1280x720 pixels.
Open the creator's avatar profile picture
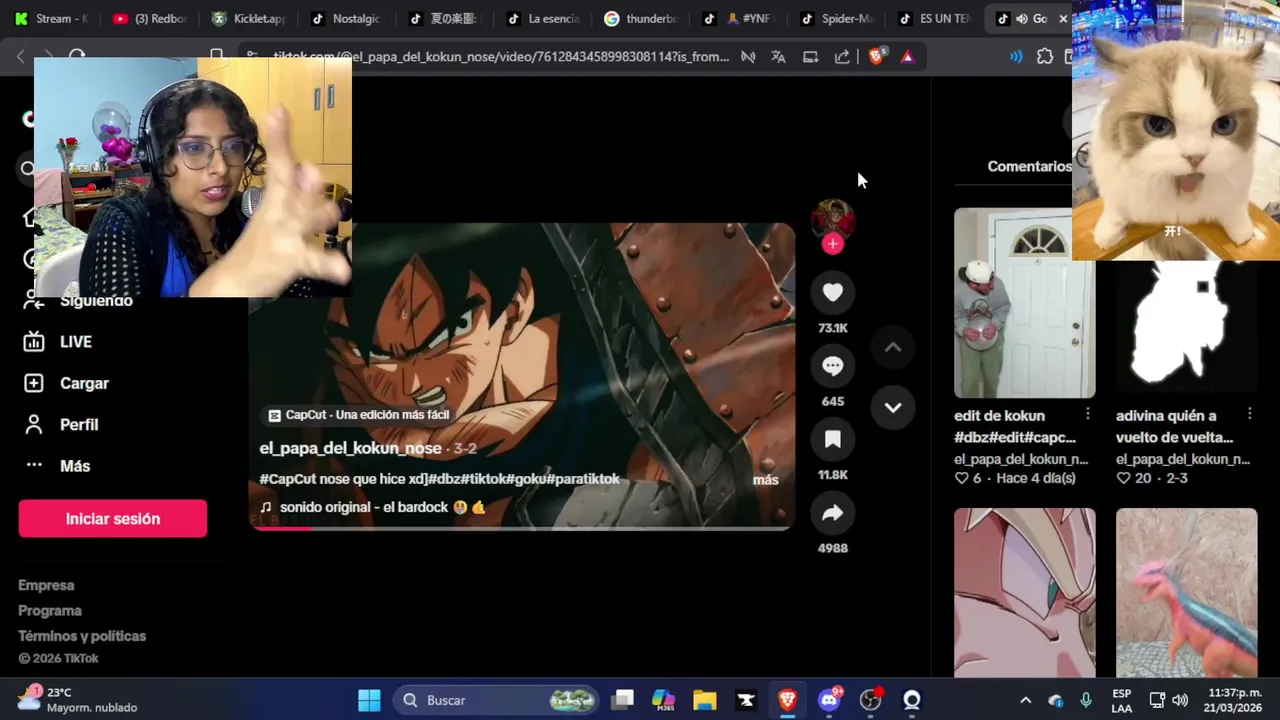tap(833, 218)
